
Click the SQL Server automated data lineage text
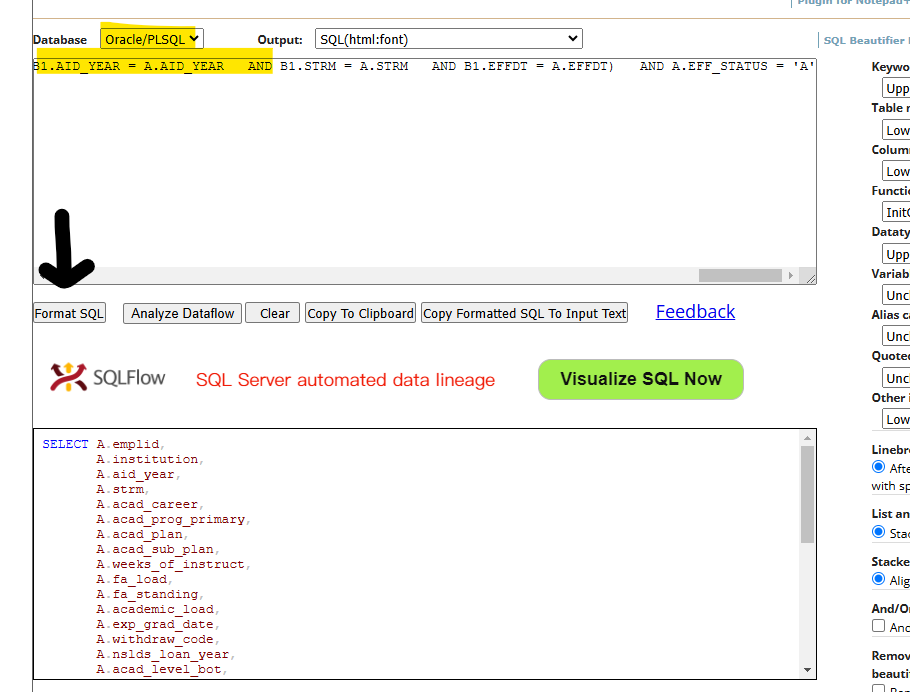pos(345,380)
